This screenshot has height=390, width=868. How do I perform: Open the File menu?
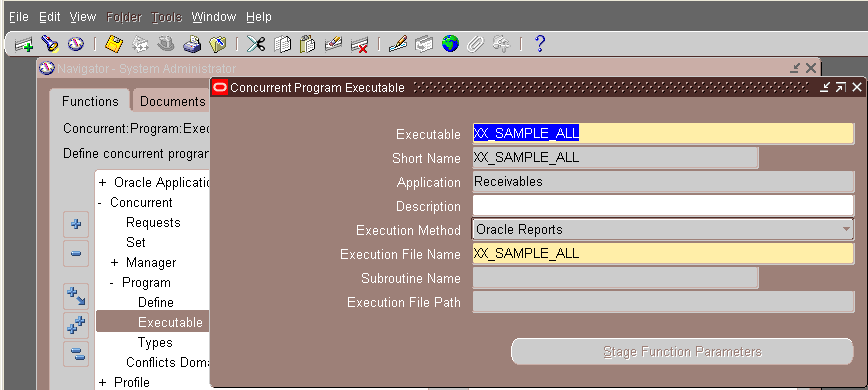19,17
